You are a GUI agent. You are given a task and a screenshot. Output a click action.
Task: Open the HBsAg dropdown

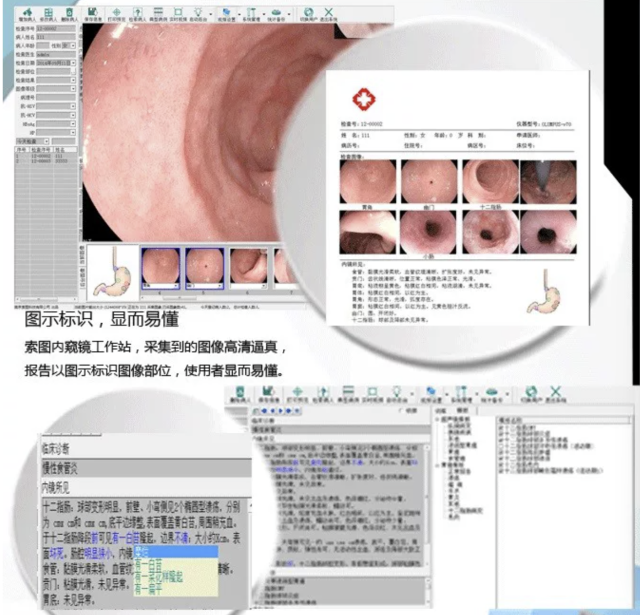73,124
